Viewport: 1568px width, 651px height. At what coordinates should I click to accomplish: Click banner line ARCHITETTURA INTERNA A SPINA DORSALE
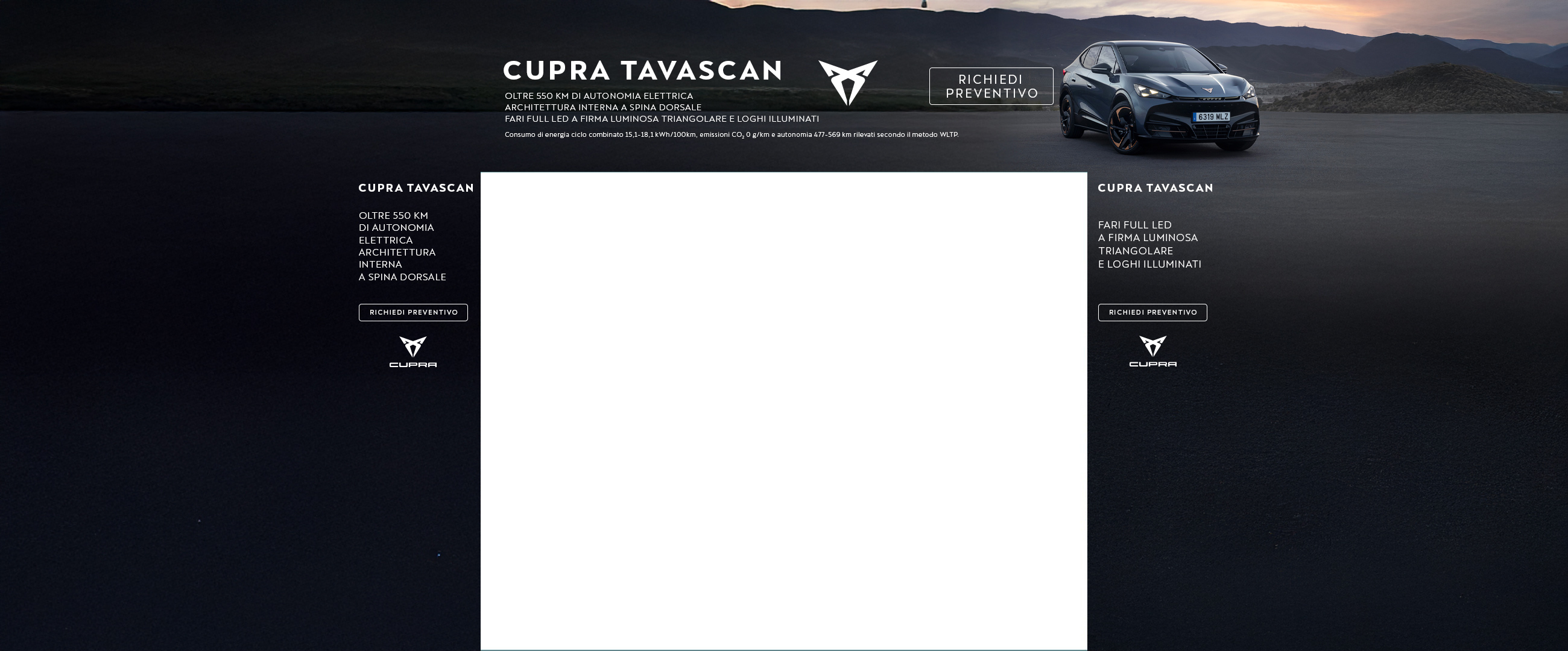(x=602, y=108)
